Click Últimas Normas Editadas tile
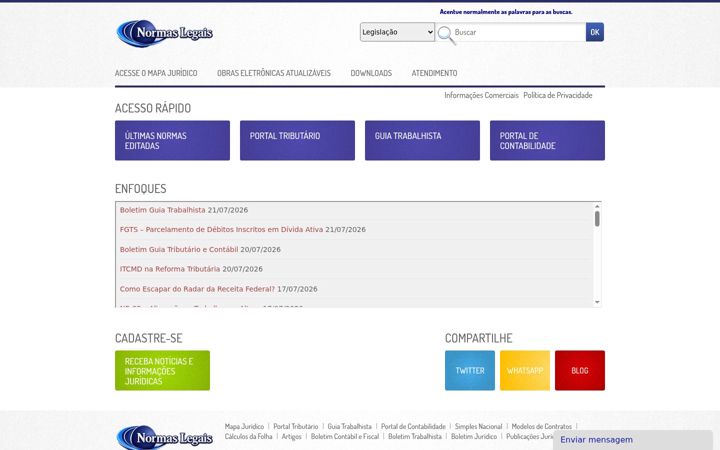Image resolution: width=720 pixels, height=450 pixels. pyautogui.click(x=172, y=141)
